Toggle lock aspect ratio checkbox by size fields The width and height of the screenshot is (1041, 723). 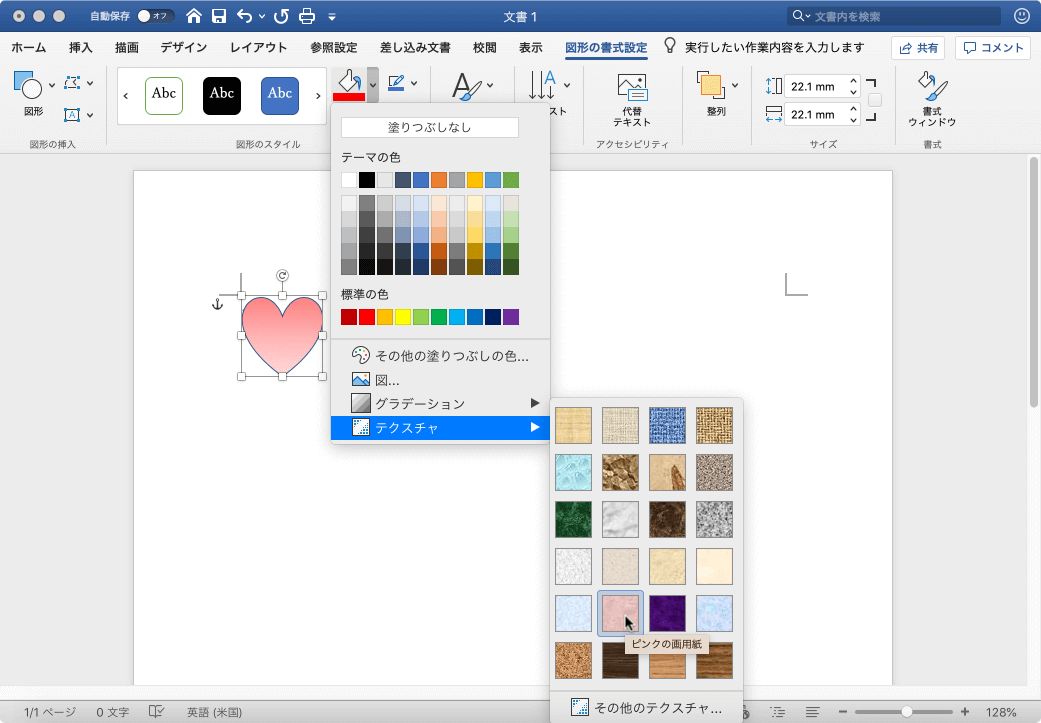pyautogui.click(x=875, y=100)
